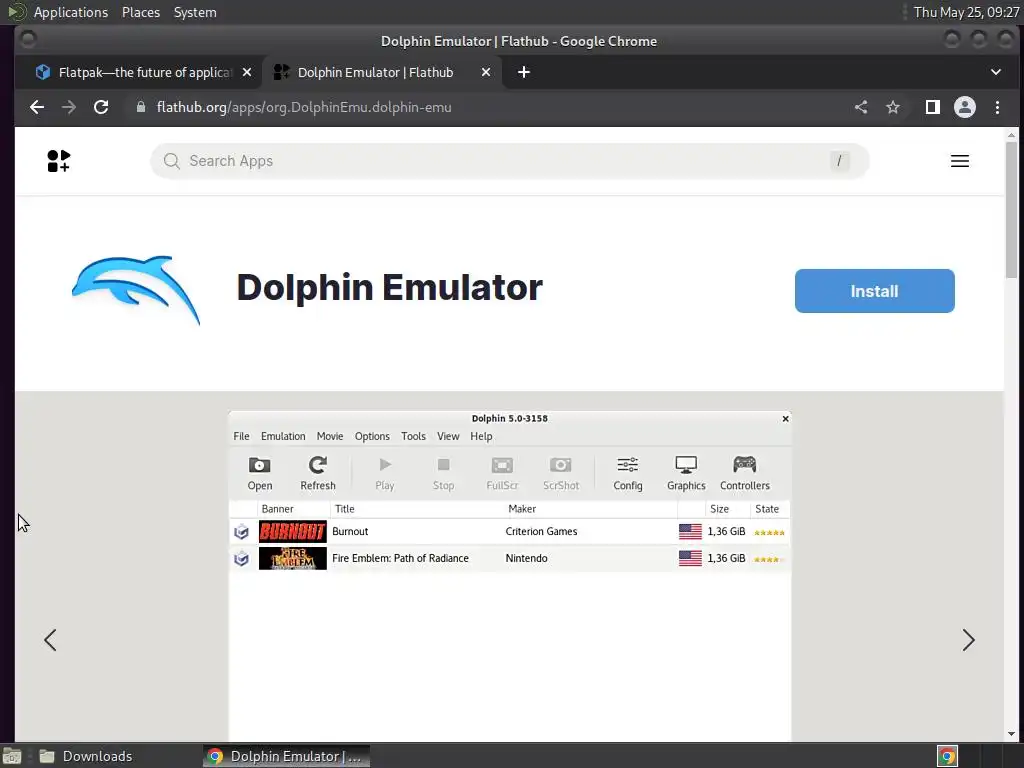The width and height of the screenshot is (1024, 768).
Task: Click the Size column header
Action: pyautogui.click(x=719, y=509)
